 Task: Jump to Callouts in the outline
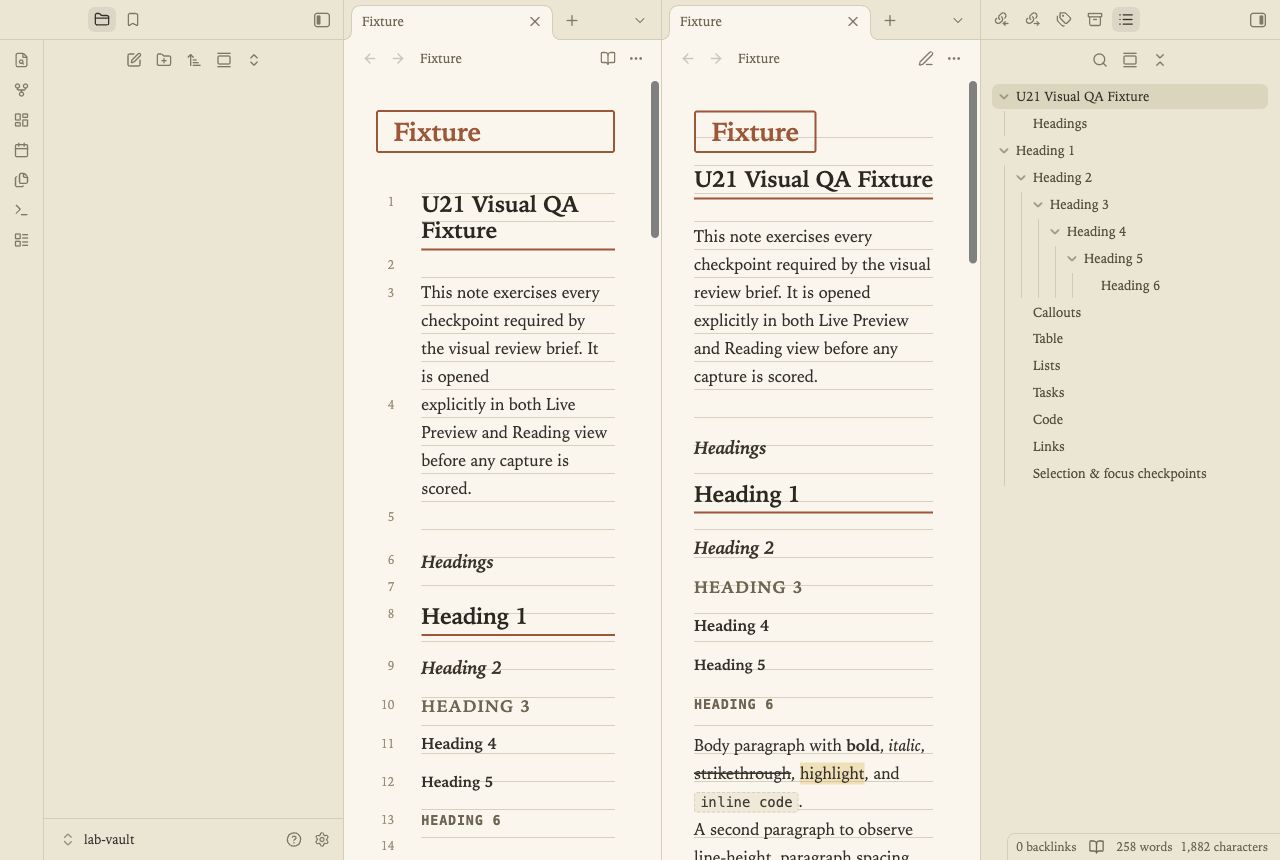[1057, 313]
